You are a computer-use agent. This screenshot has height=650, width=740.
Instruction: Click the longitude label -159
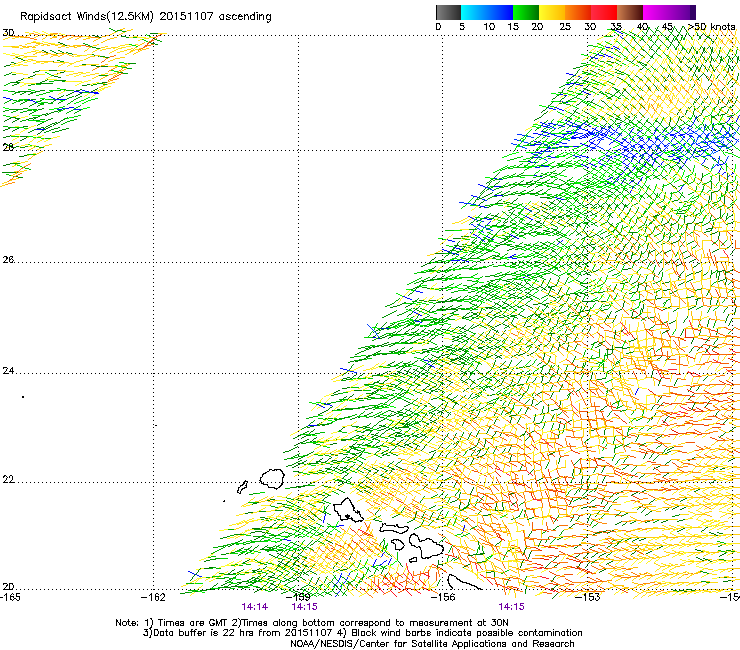coord(298,597)
